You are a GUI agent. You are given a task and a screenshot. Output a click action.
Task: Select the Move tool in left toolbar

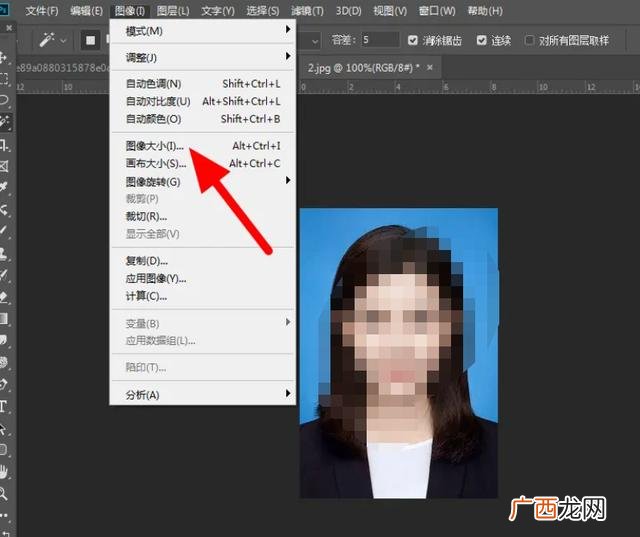point(3,57)
